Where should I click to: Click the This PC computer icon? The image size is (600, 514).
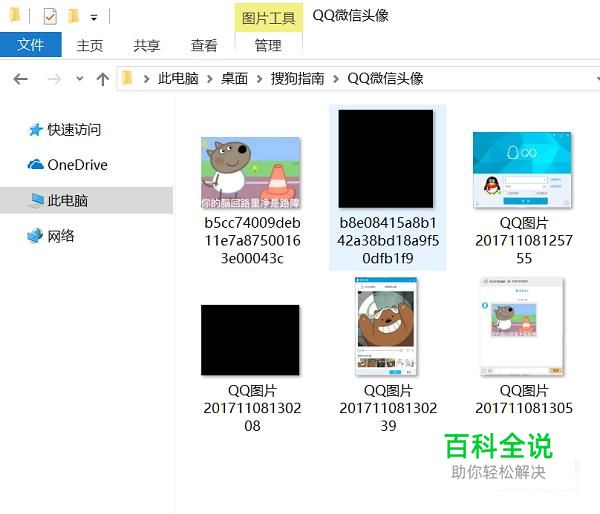click(37, 200)
